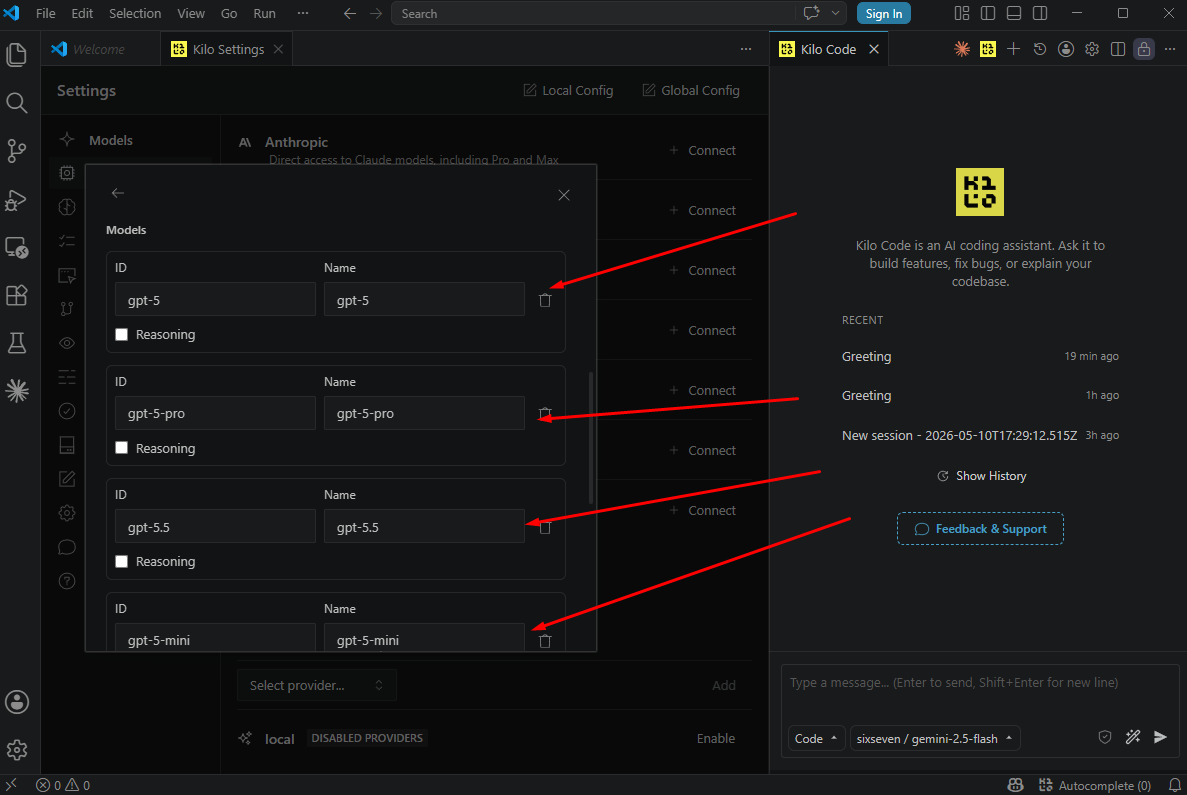The height and width of the screenshot is (795, 1187).
Task: Open Accounts menu in activity bar
Action: (17, 702)
